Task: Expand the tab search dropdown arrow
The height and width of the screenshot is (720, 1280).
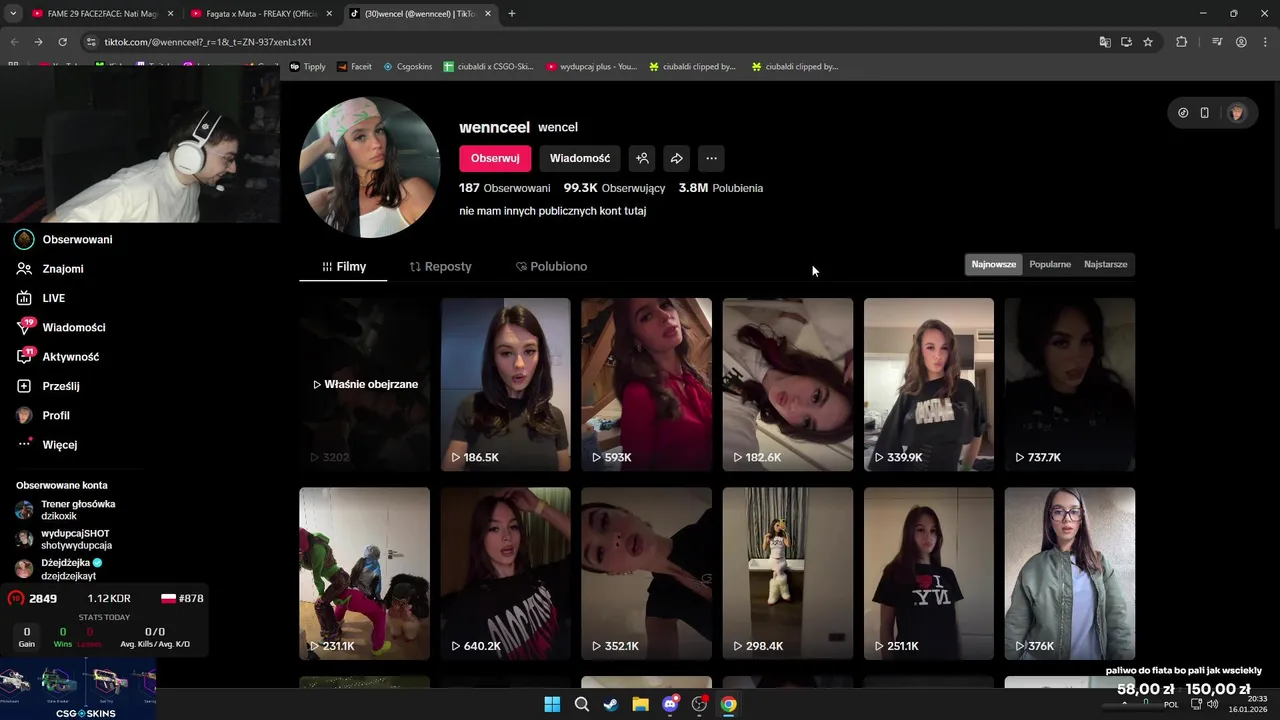Action: [x=13, y=14]
